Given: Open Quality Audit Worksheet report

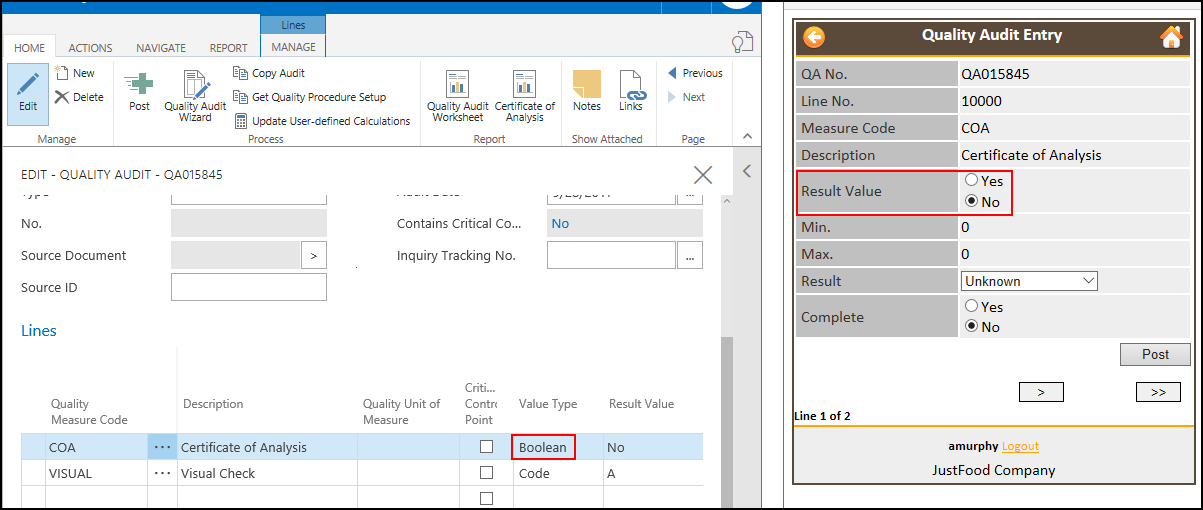Looking at the screenshot, I should (x=458, y=96).
